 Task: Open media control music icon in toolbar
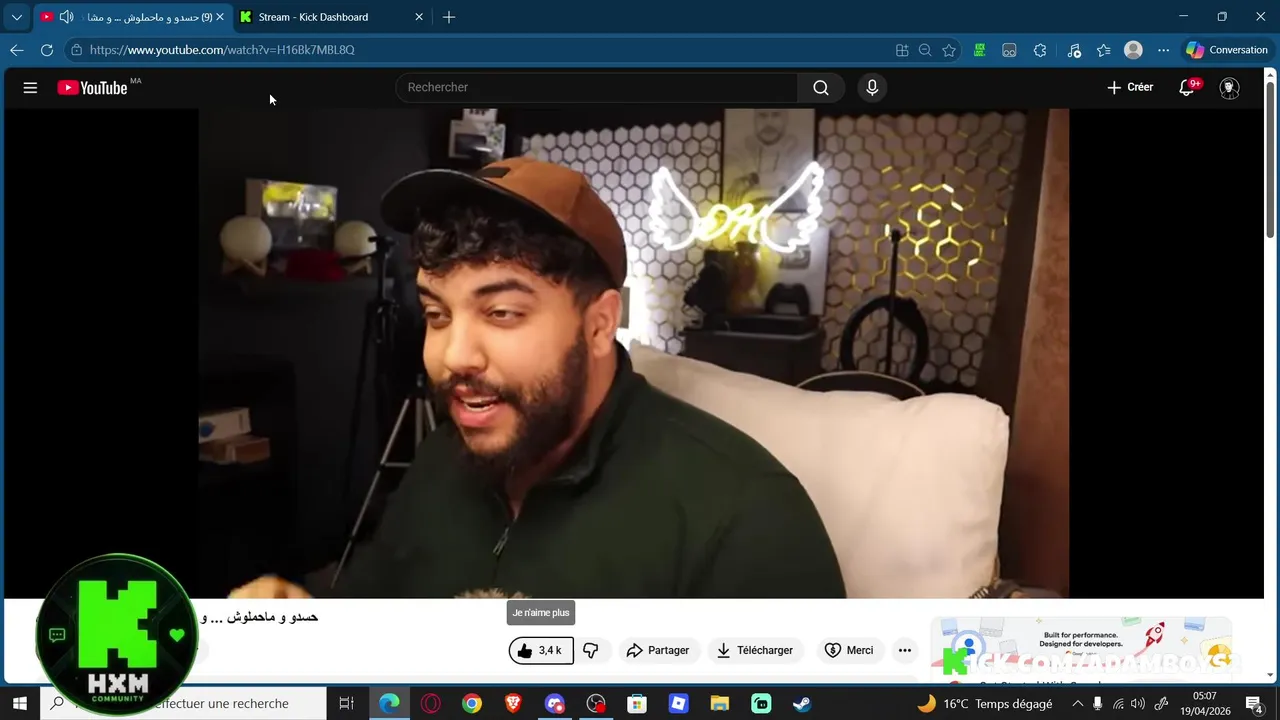point(1074,50)
